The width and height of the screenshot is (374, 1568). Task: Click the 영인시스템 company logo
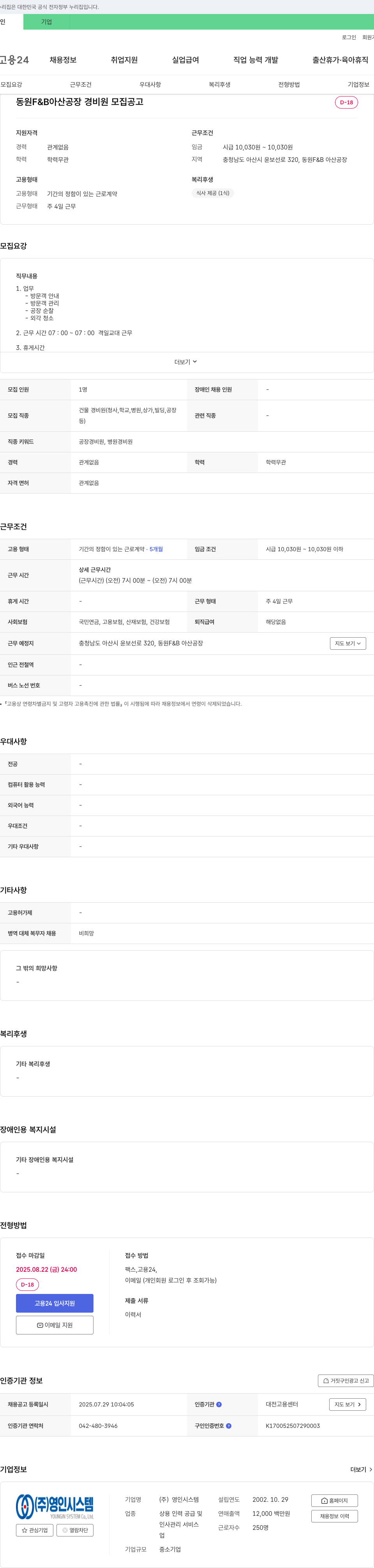[x=55, y=1506]
